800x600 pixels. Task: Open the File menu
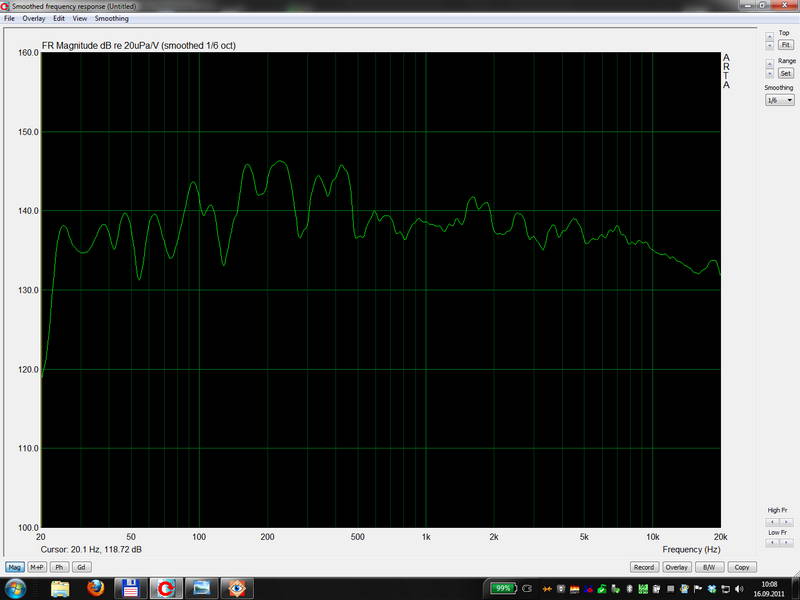(x=9, y=18)
